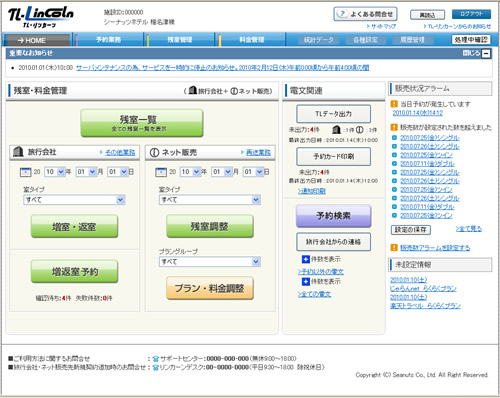Viewport: 500px width, 398px height.
Task: Open the calendar icon in the ネット販売 panel
Action: 161,172
